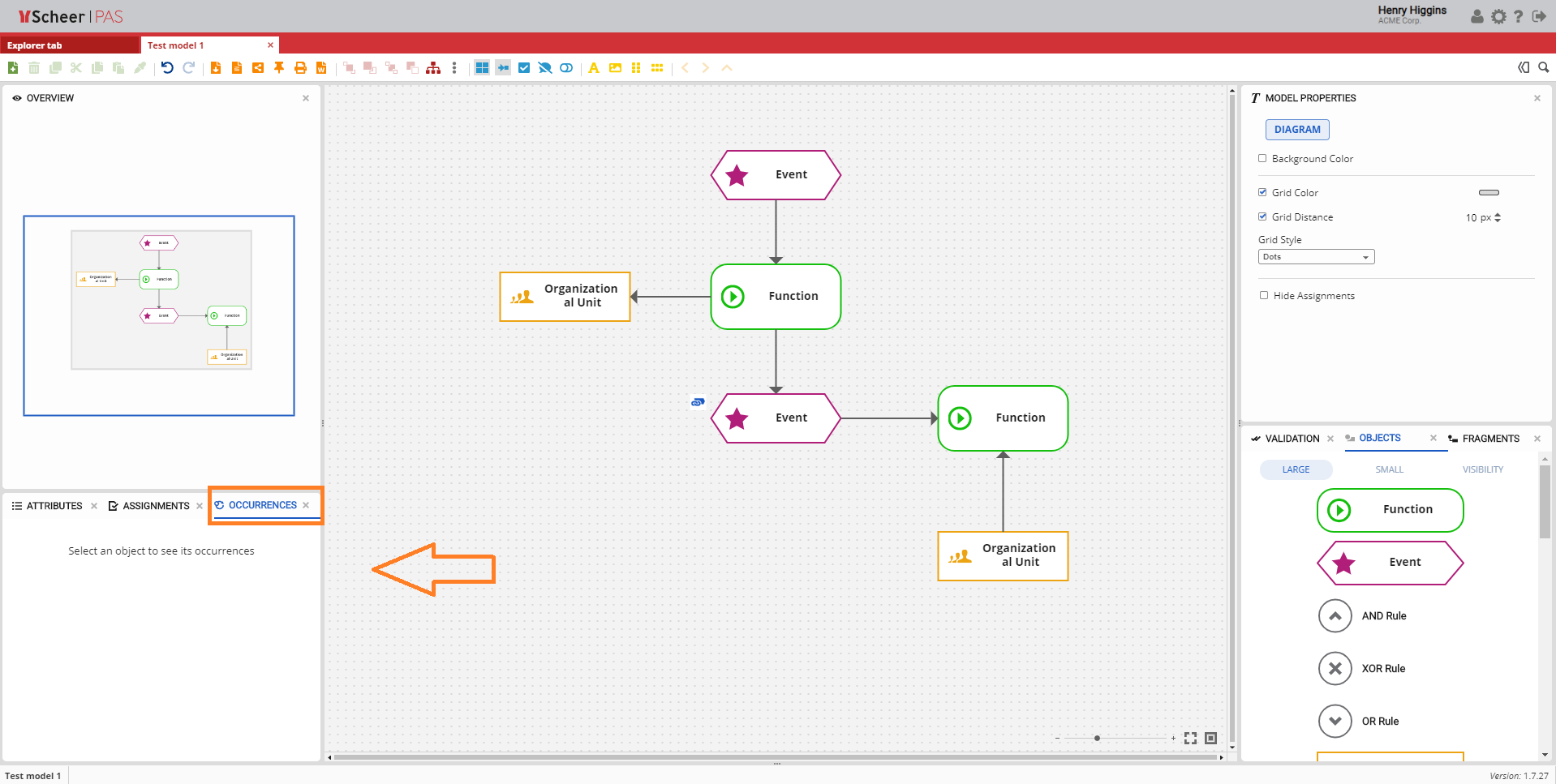Viewport: 1556px width, 784px height.
Task: Click the Grid Color swatch
Action: (1489, 193)
